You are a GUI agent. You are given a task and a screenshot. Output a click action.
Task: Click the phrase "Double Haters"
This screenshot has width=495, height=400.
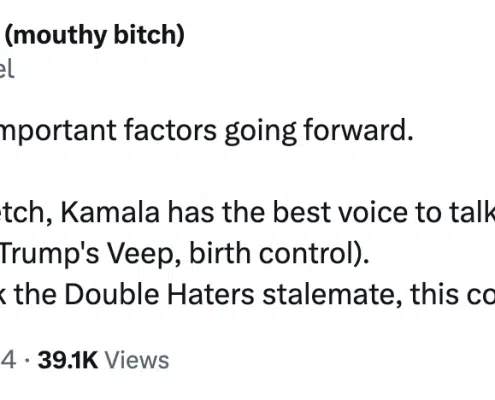159,294
